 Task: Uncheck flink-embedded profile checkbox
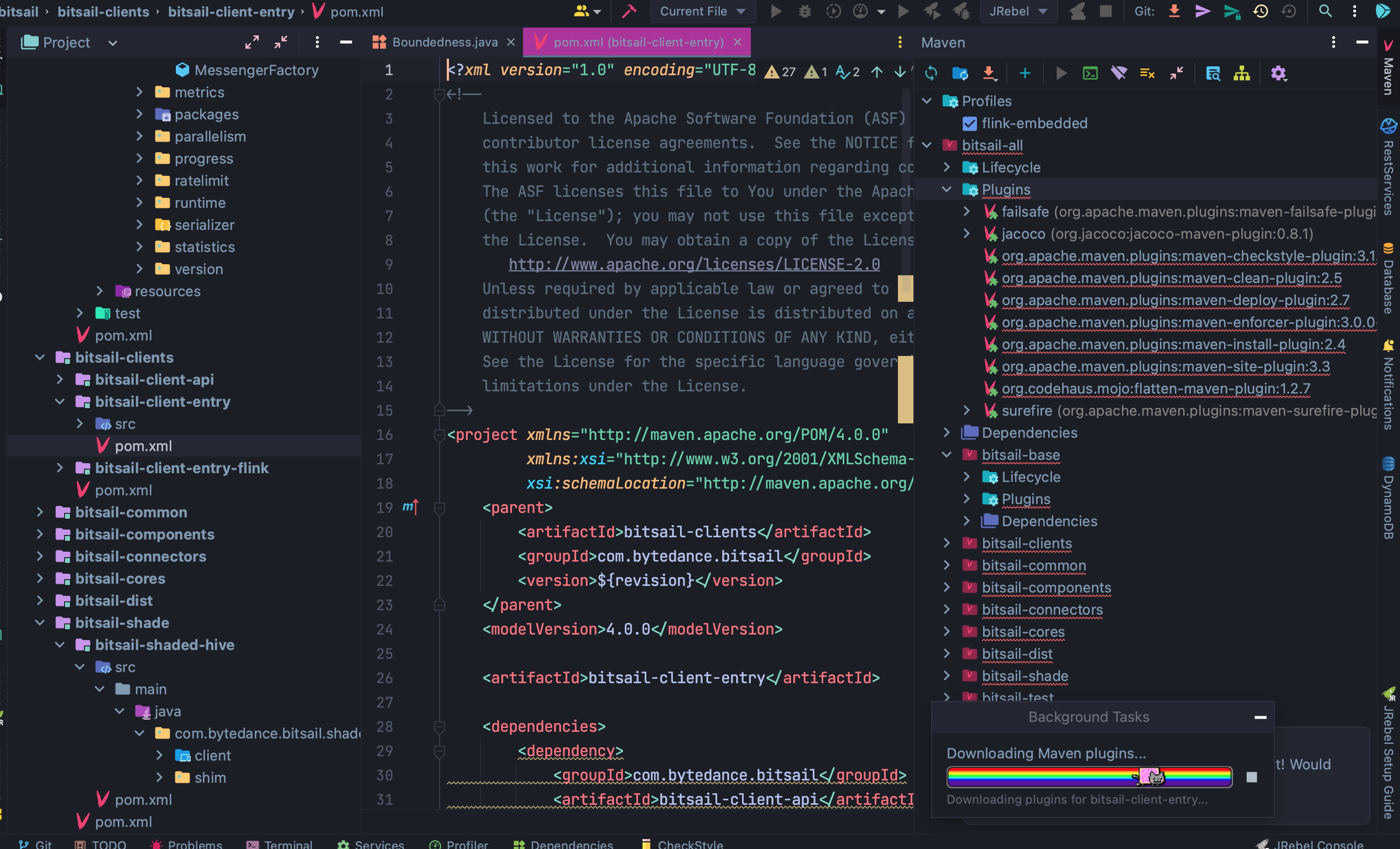click(x=969, y=123)
